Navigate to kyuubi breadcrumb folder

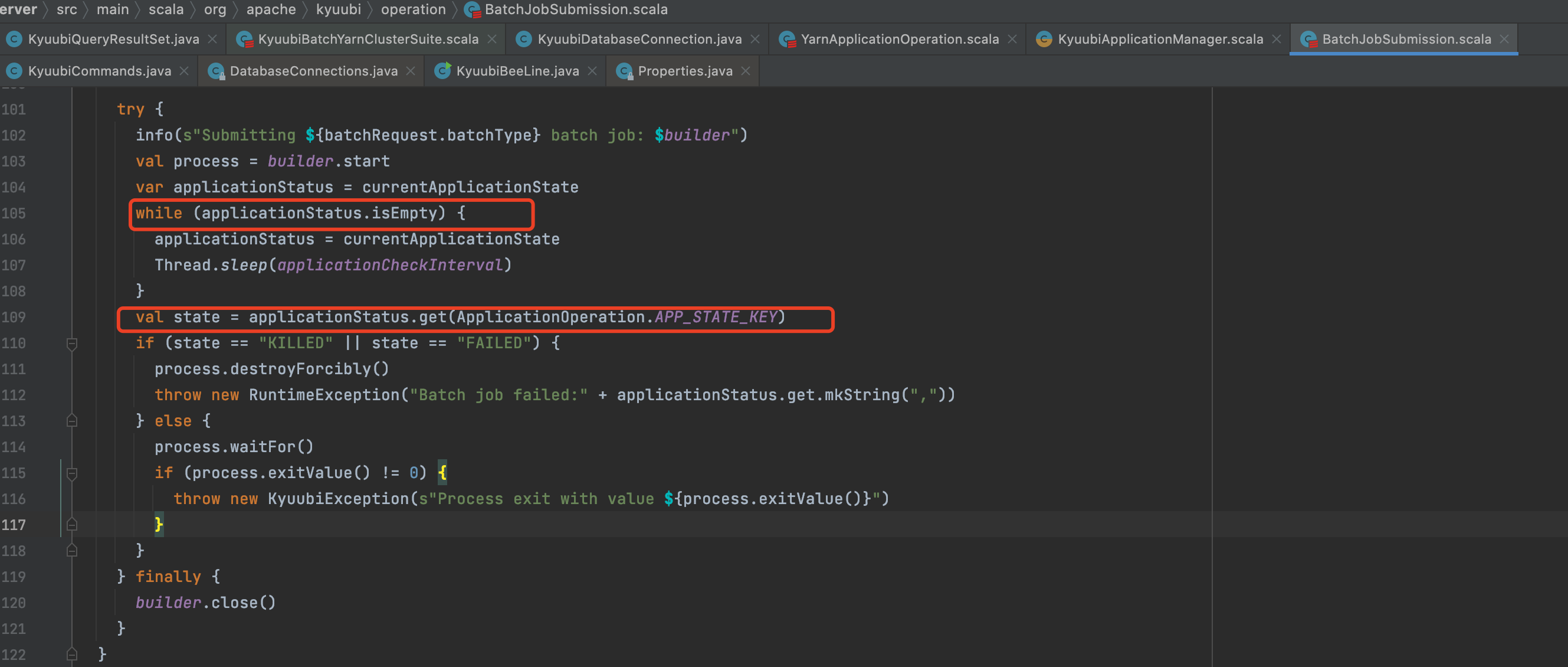[x=339, y=9]
